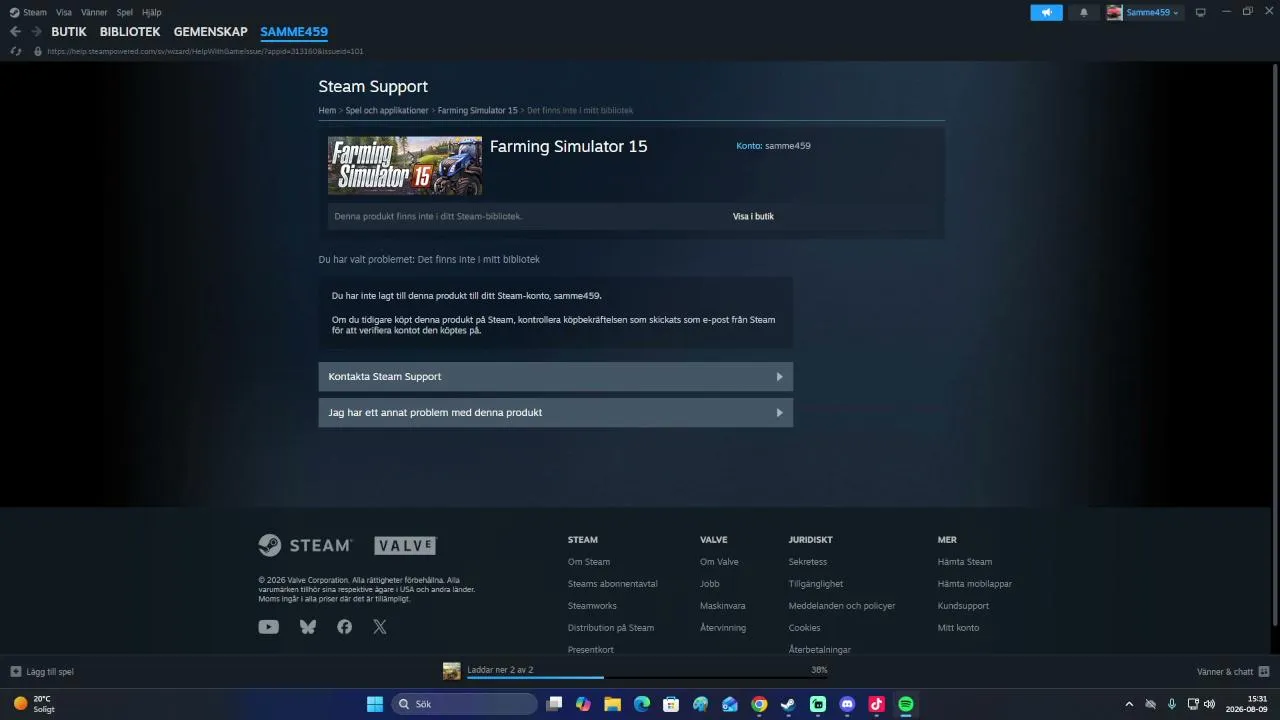Viewport: 1280px width, 720px height.
Task: Open Microsoft Store from the taskbar
Action: (671, 704)
